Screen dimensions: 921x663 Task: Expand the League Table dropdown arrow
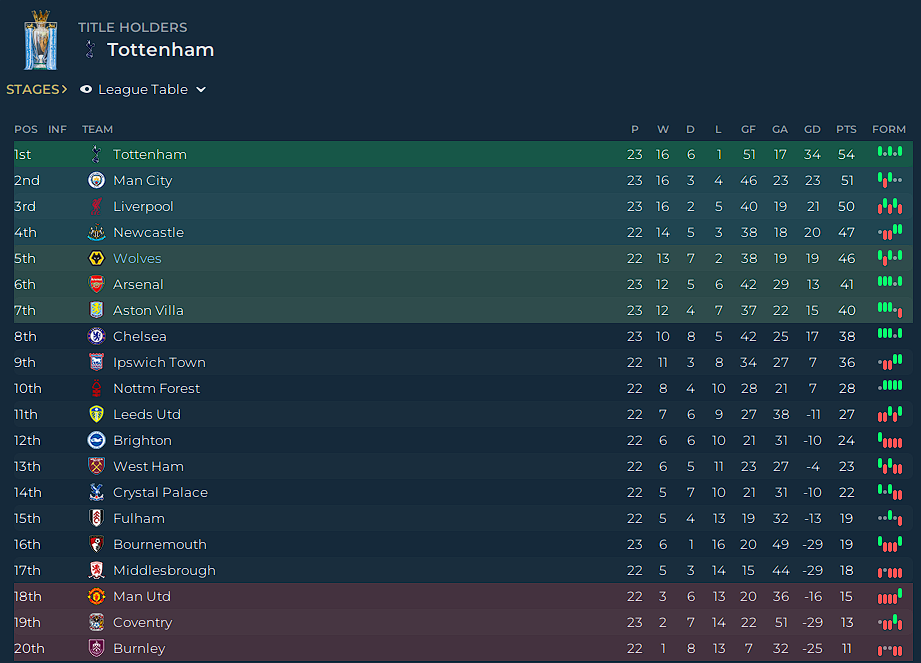tap(201, 90)
